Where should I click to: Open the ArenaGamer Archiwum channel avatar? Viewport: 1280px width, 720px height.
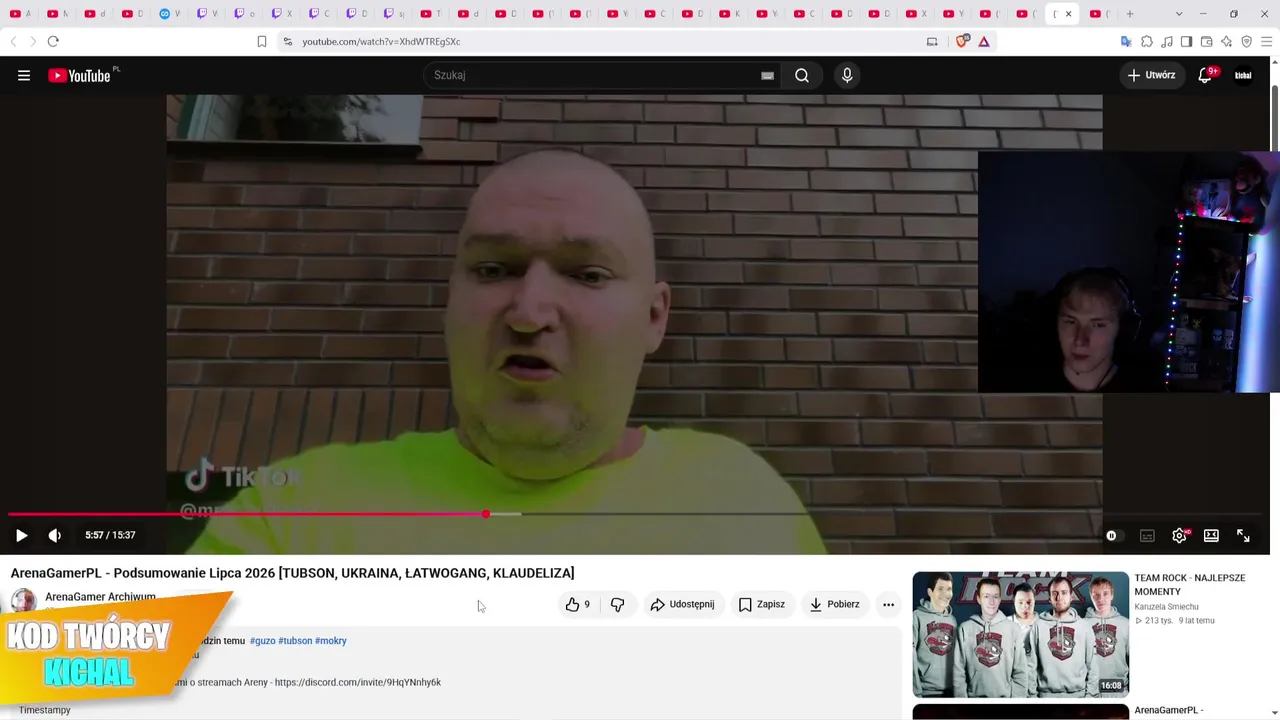(x=23, y=601)
